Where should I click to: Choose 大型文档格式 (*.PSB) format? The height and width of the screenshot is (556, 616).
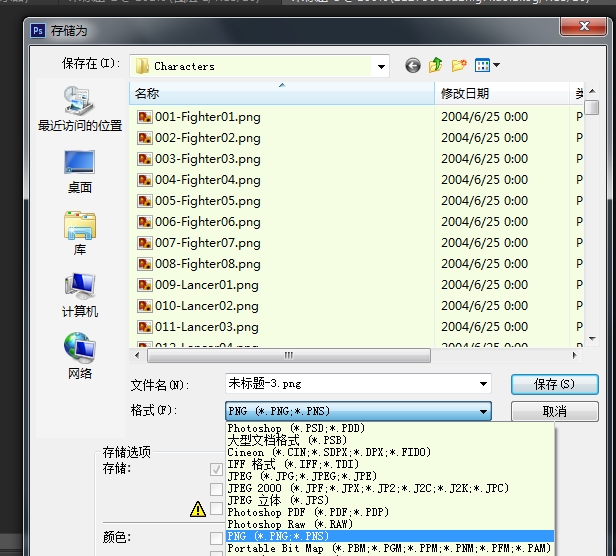[x=390, y=440]
